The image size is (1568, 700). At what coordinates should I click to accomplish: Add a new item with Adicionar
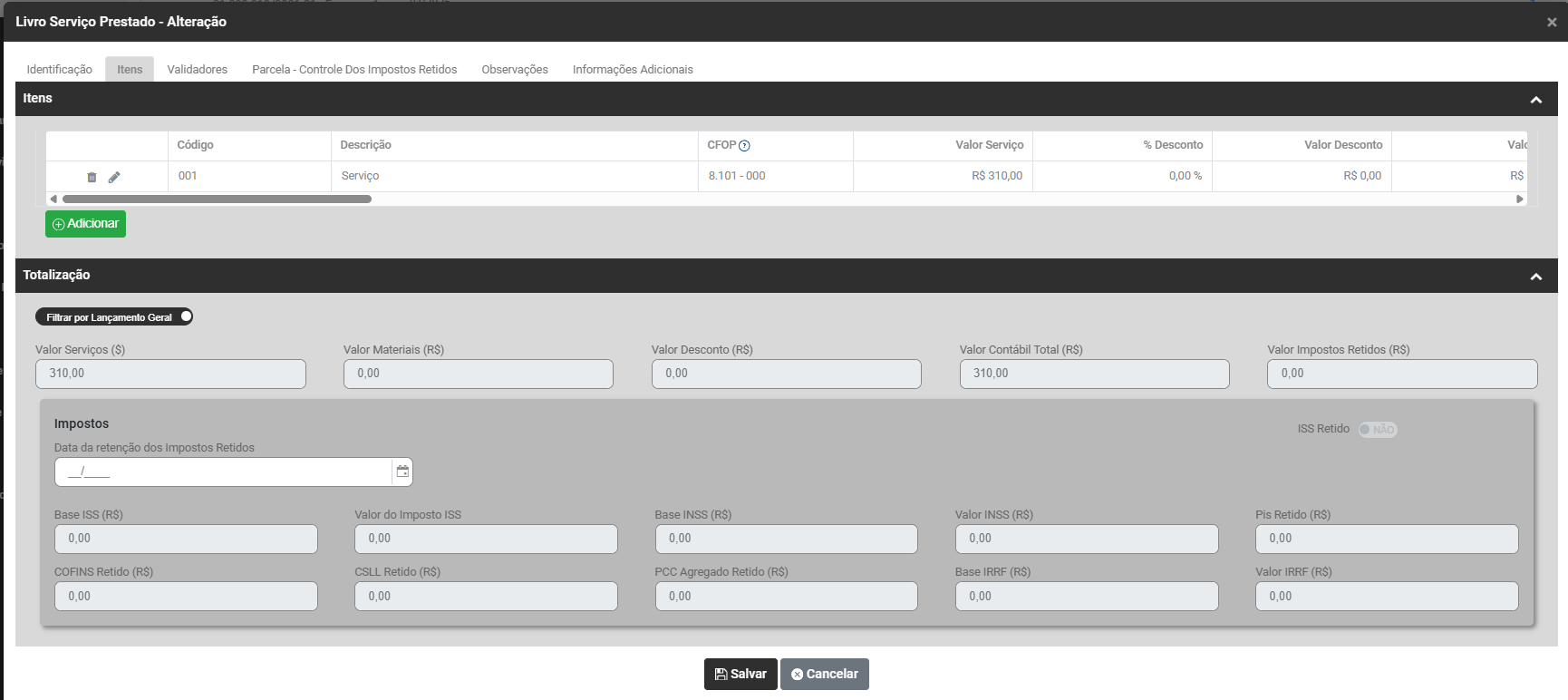85,224
